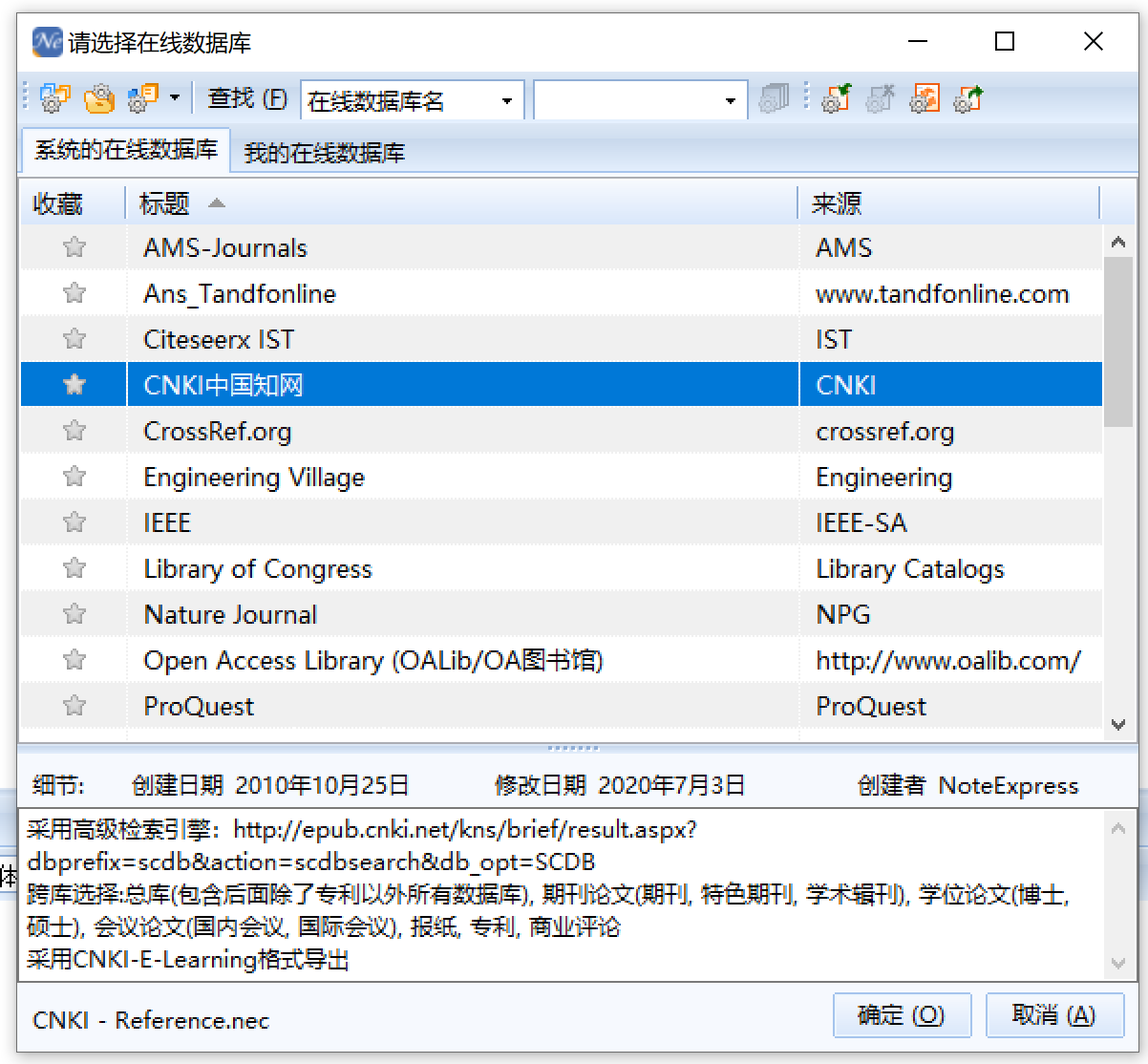Viewport: 1148px width, 1064px height.
Task: Confirm selection with the 确定 button
Action: click(902, 1014)
